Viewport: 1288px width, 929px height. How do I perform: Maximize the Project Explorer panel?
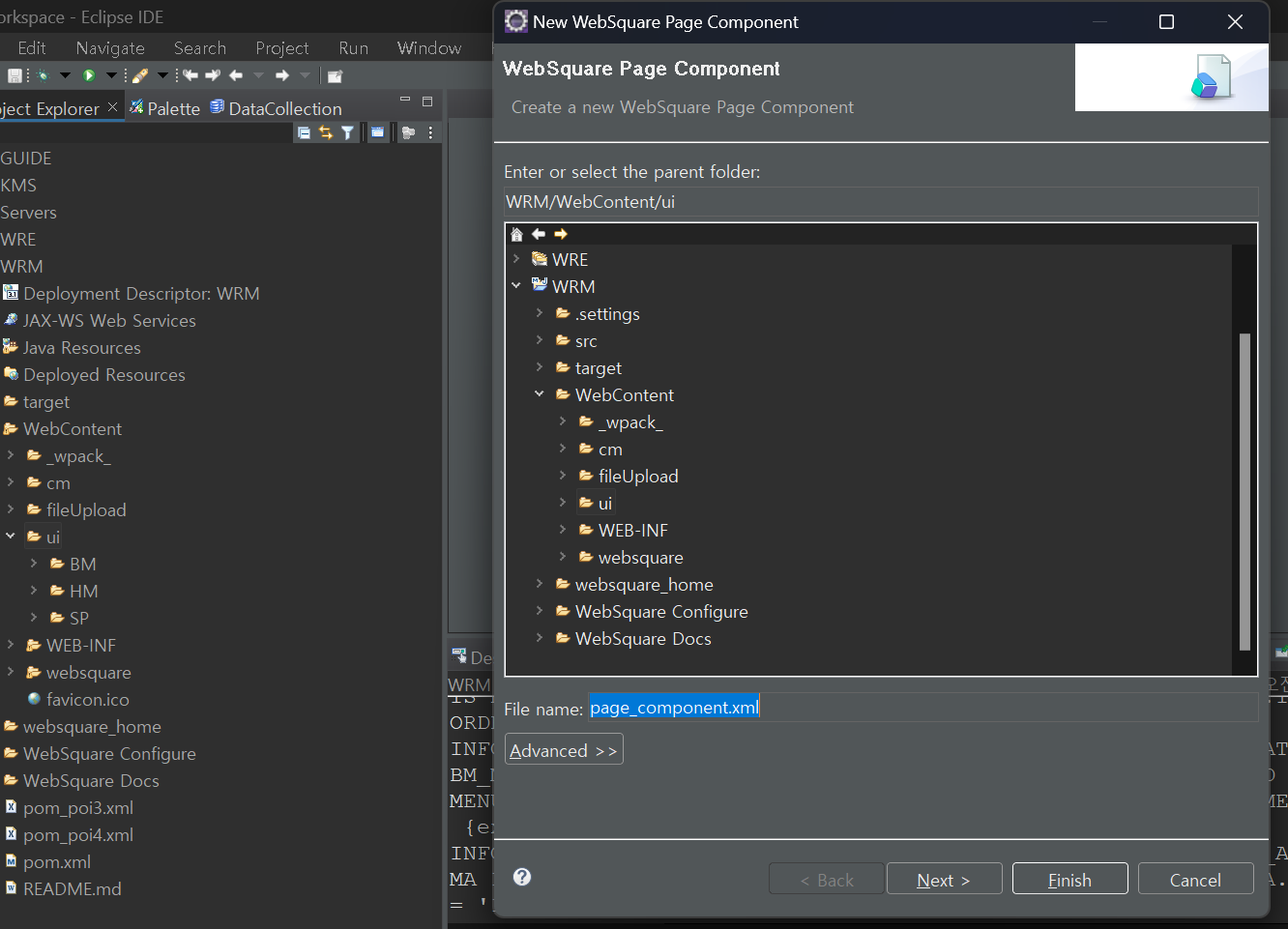pos(427,102)
